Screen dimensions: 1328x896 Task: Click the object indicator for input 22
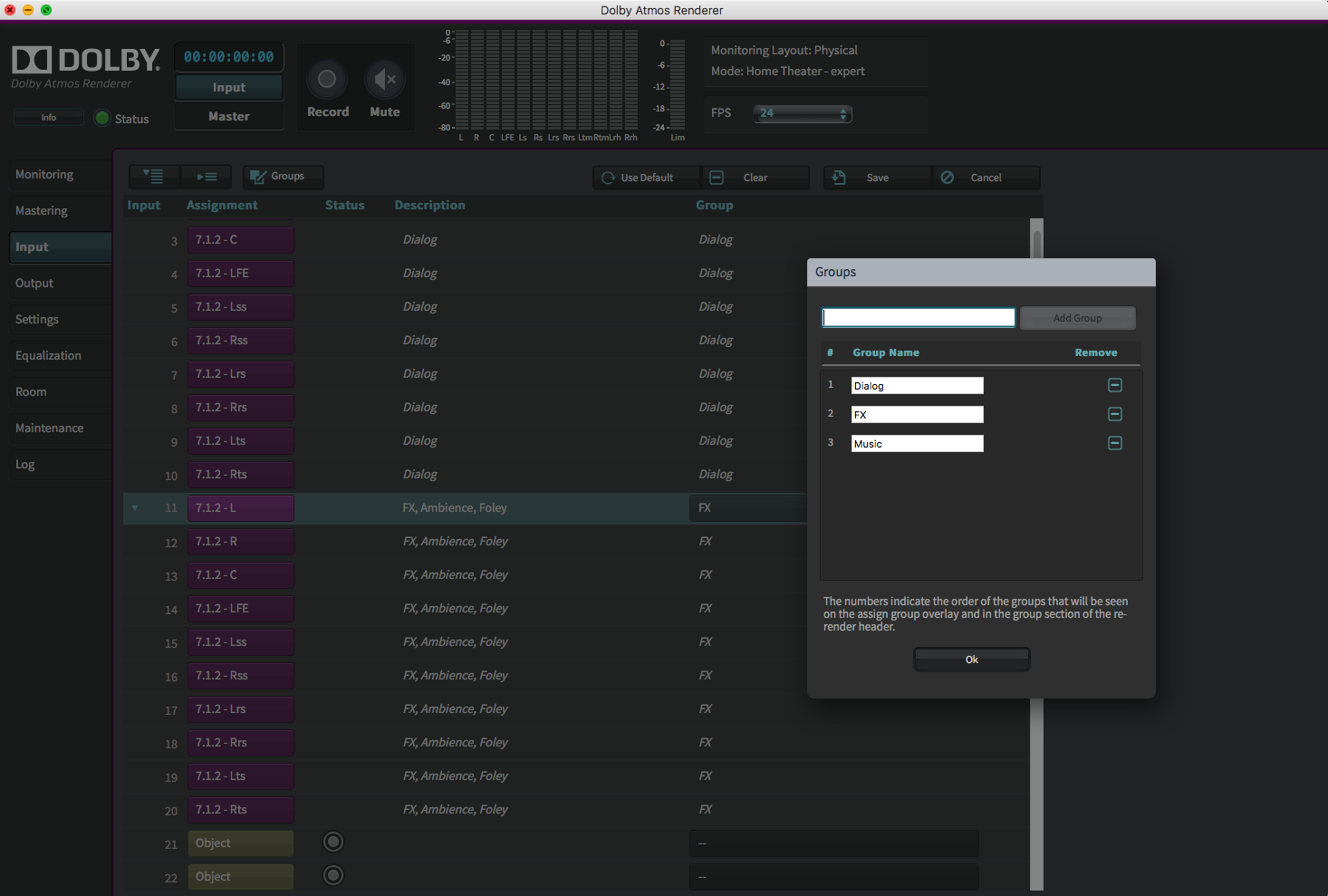332,875
